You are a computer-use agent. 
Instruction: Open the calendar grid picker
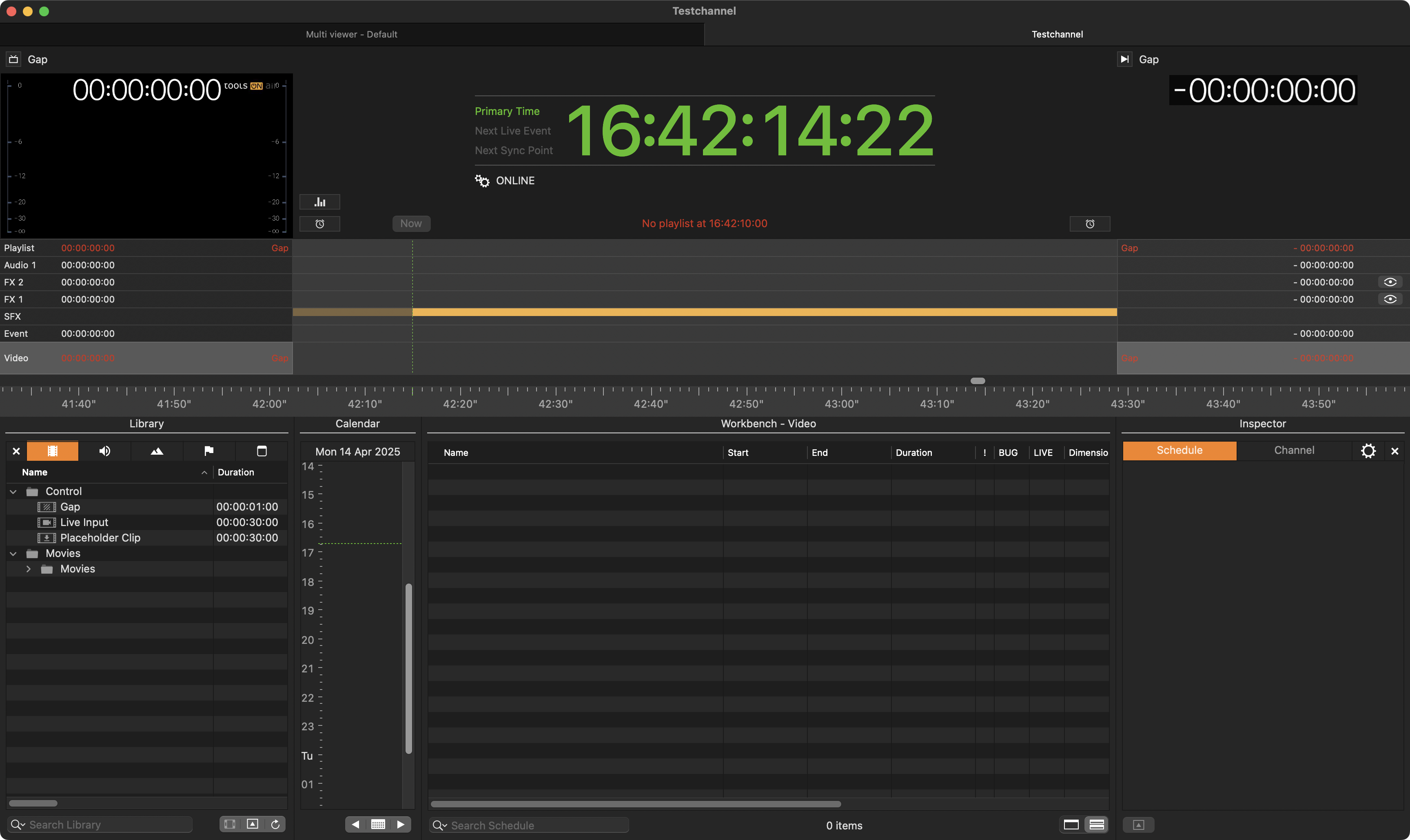tap(378, 824)
